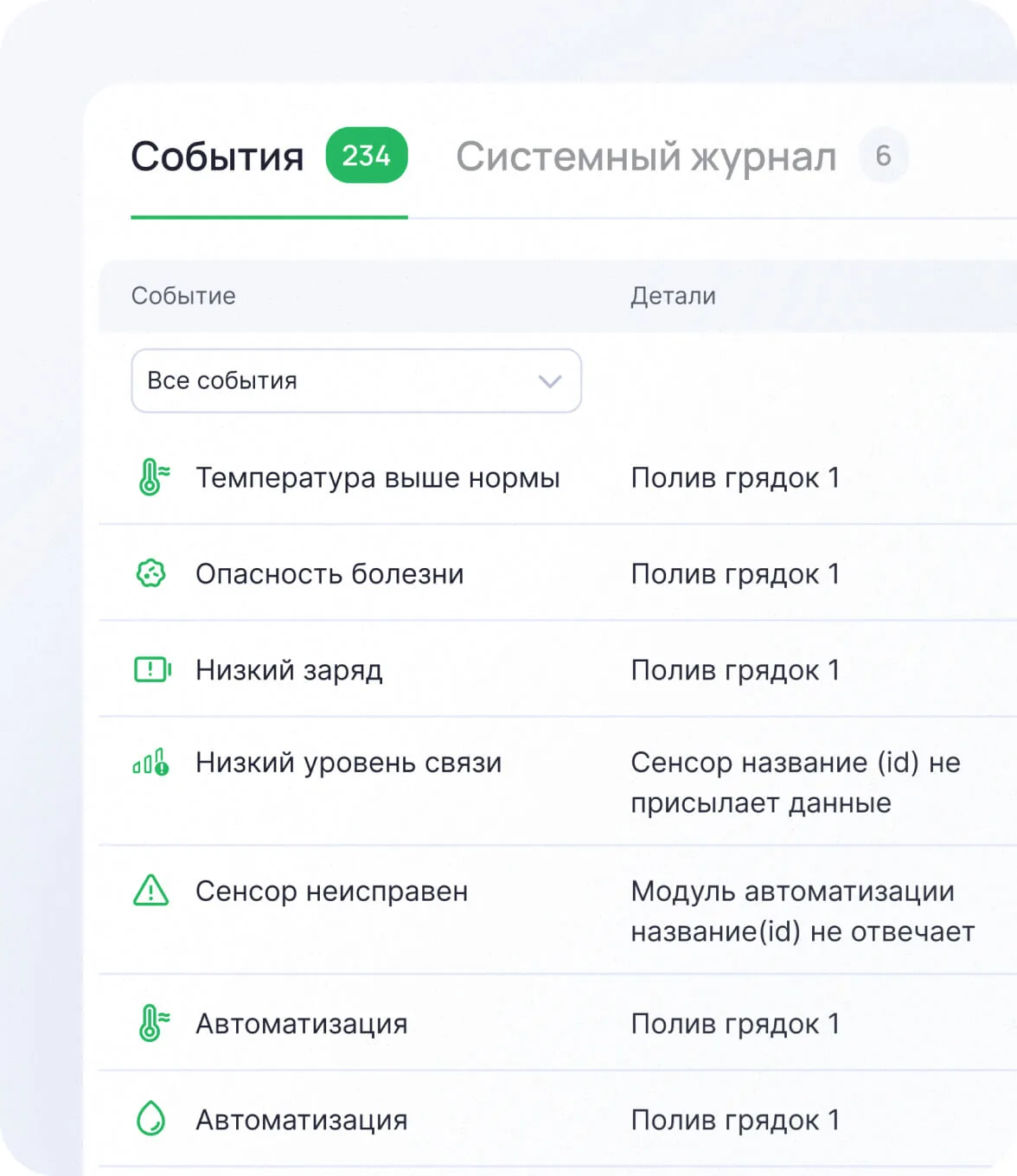Select Автоматизация text next to thermometer icon
This screenshot has height=1176, width=1017.
pos(301,1024)
